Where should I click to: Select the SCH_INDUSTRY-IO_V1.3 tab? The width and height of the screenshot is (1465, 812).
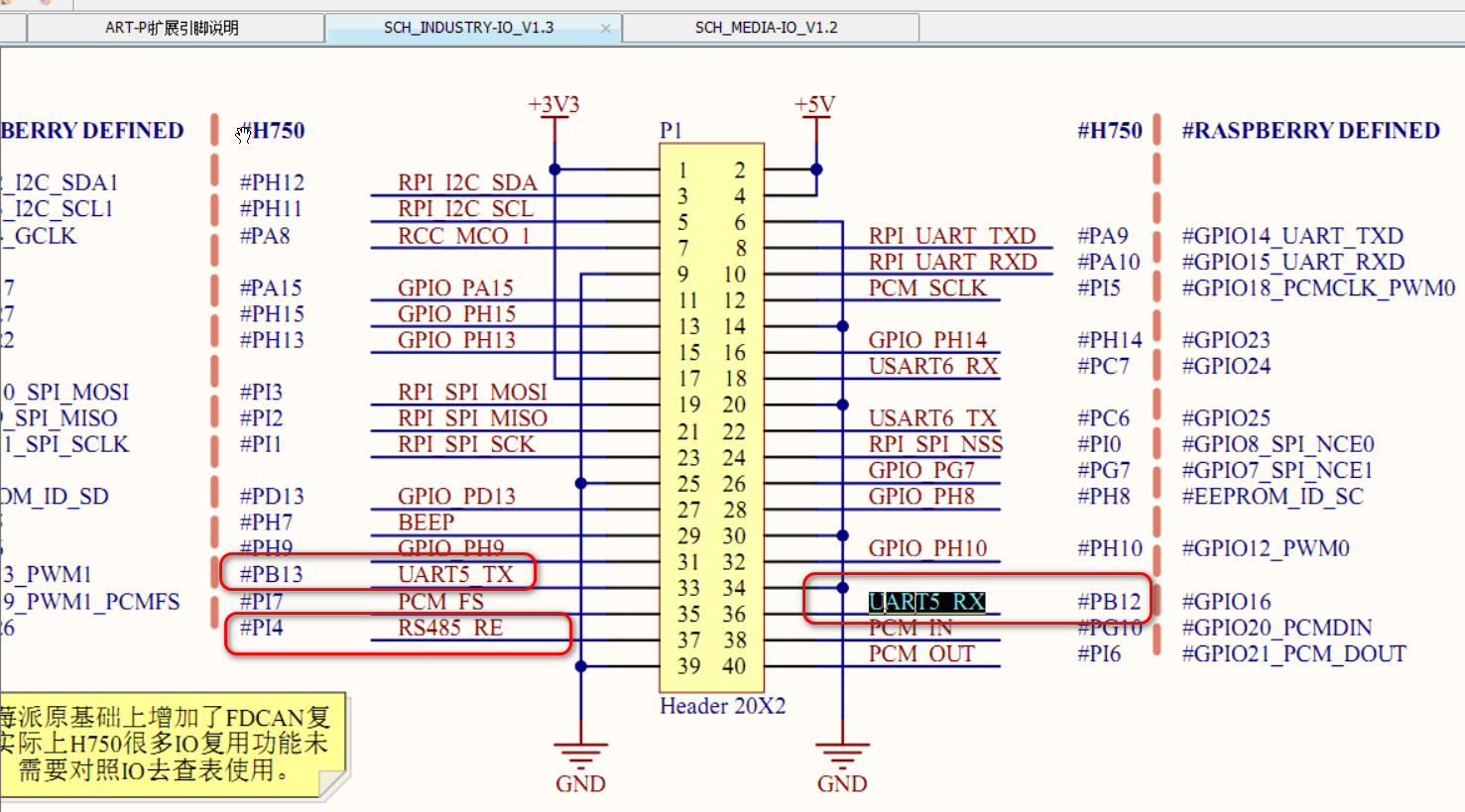point(469,28)
